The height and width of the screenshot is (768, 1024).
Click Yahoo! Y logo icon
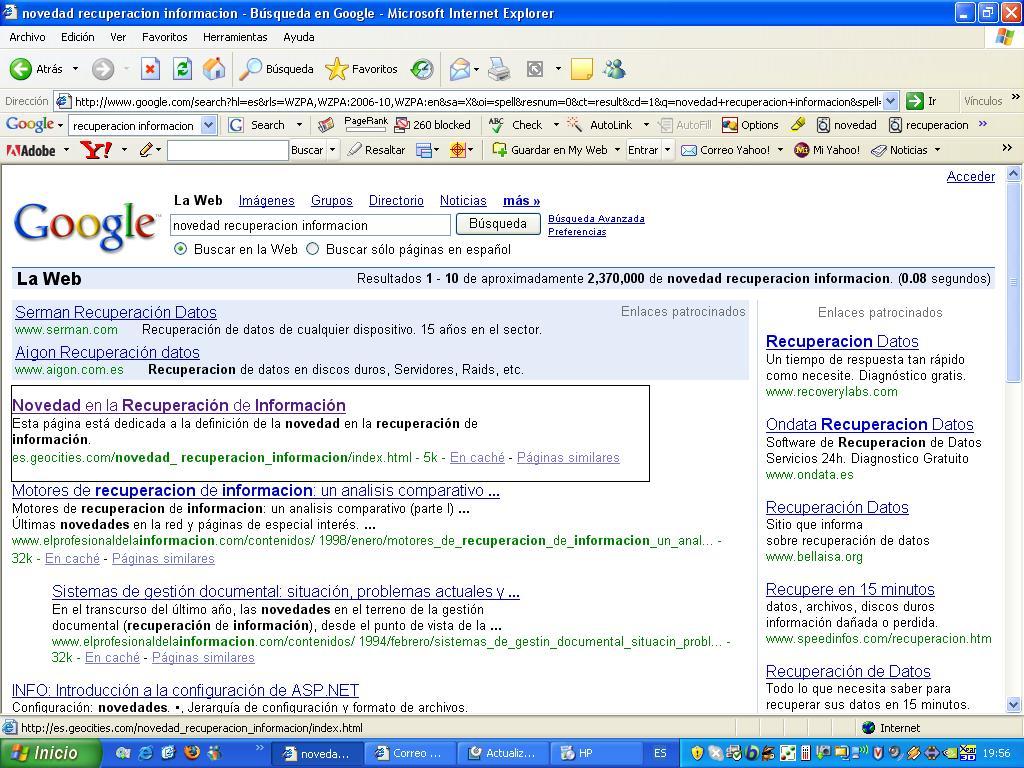click(96, 150)
